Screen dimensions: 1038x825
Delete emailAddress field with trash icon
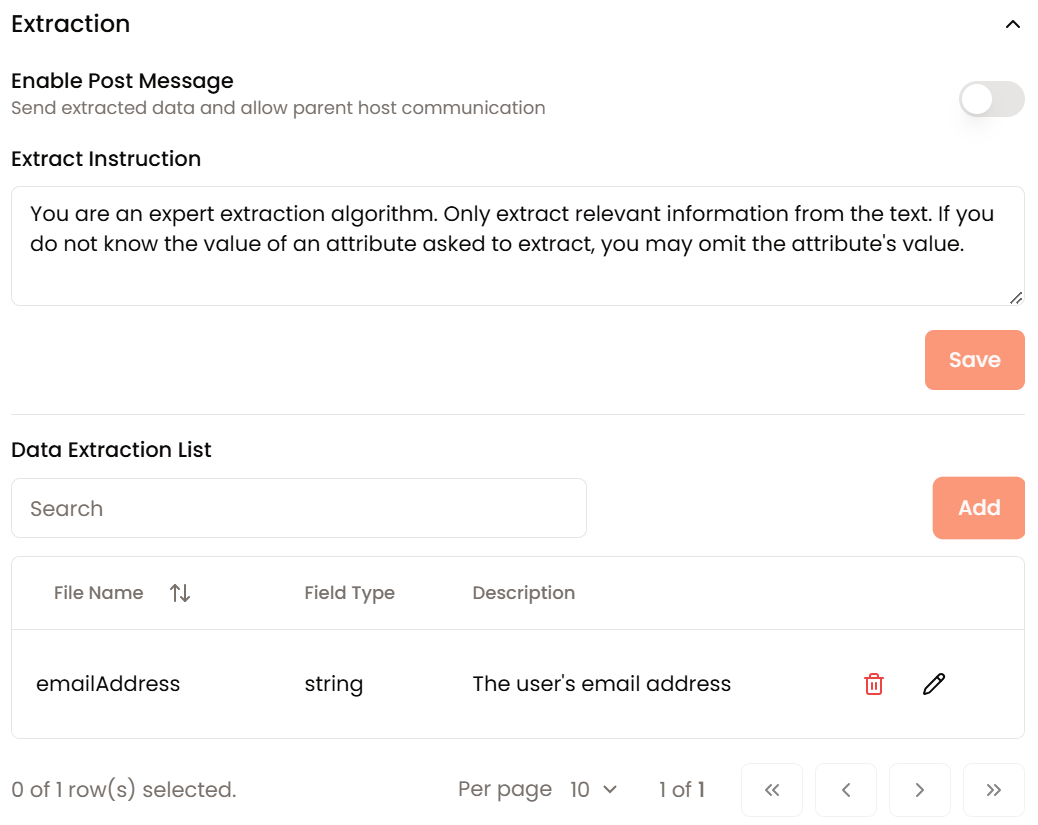pyautogui.click(x=874, y=684)
